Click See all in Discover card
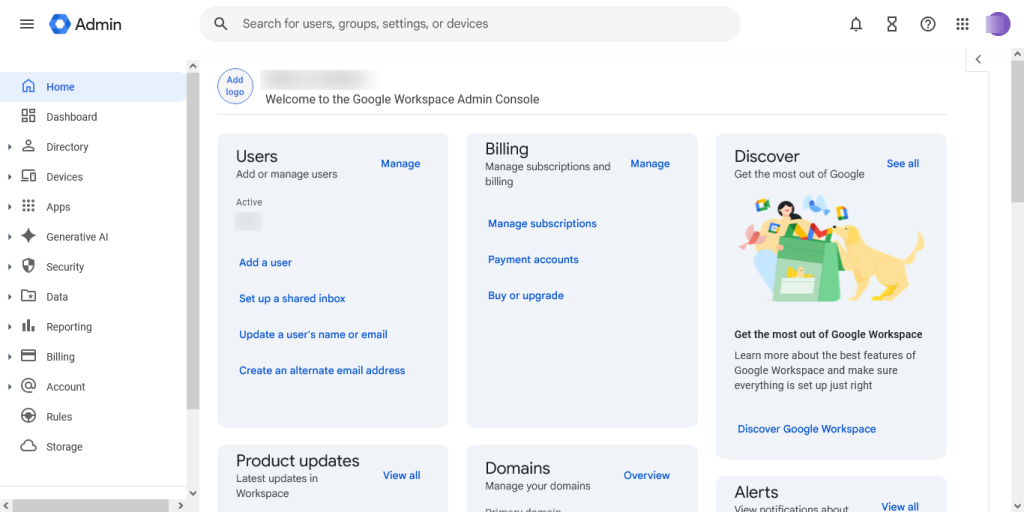The image size is (1024, 512). [x=902, y=164]
